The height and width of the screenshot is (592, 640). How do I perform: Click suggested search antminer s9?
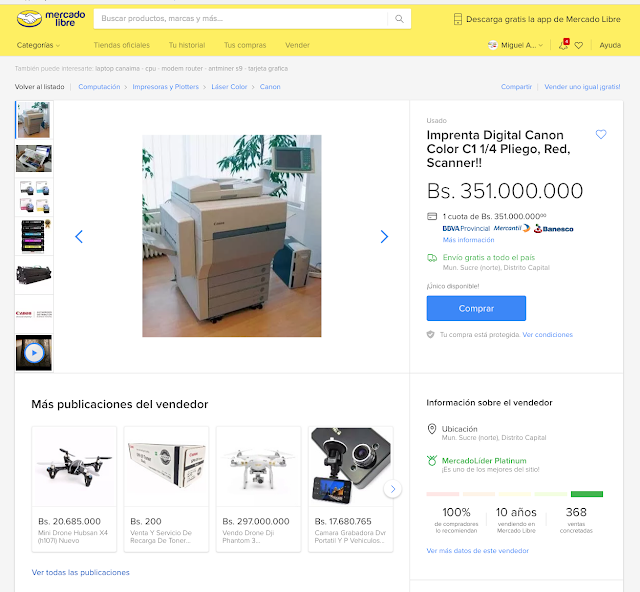(225, 69)
